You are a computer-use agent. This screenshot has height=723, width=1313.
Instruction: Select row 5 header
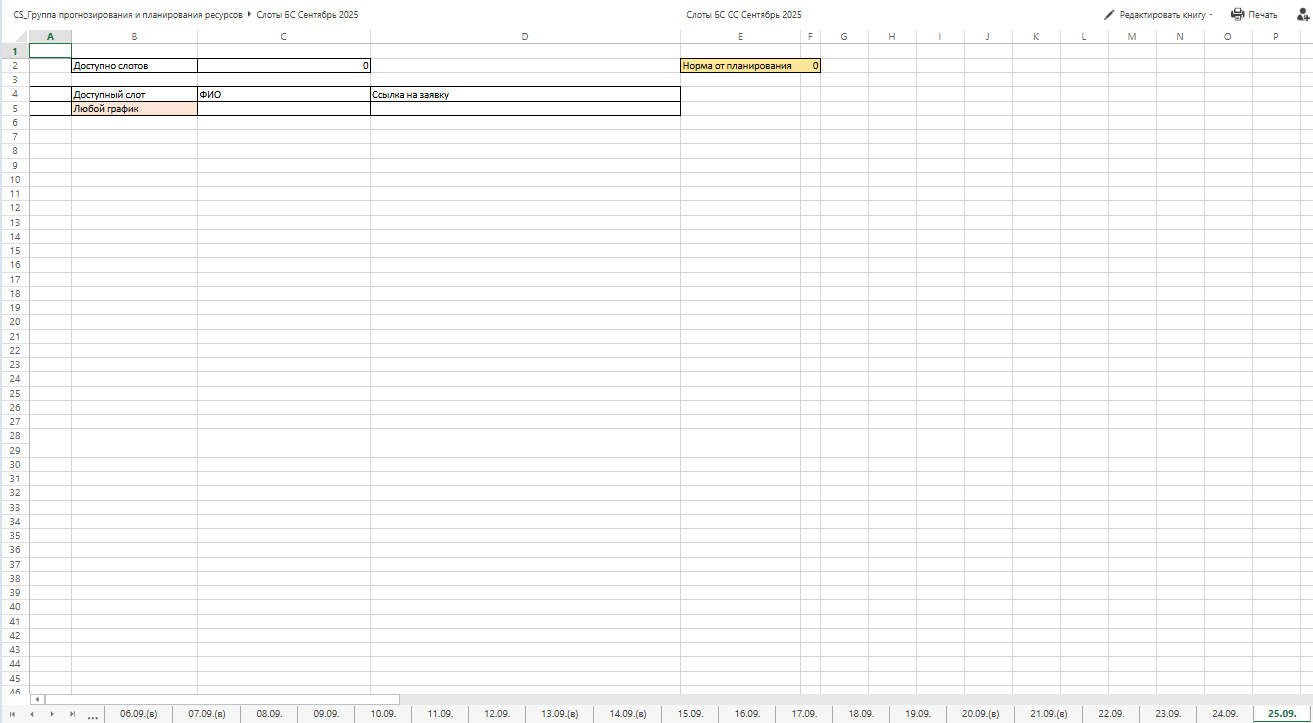(x=15, y=108)
